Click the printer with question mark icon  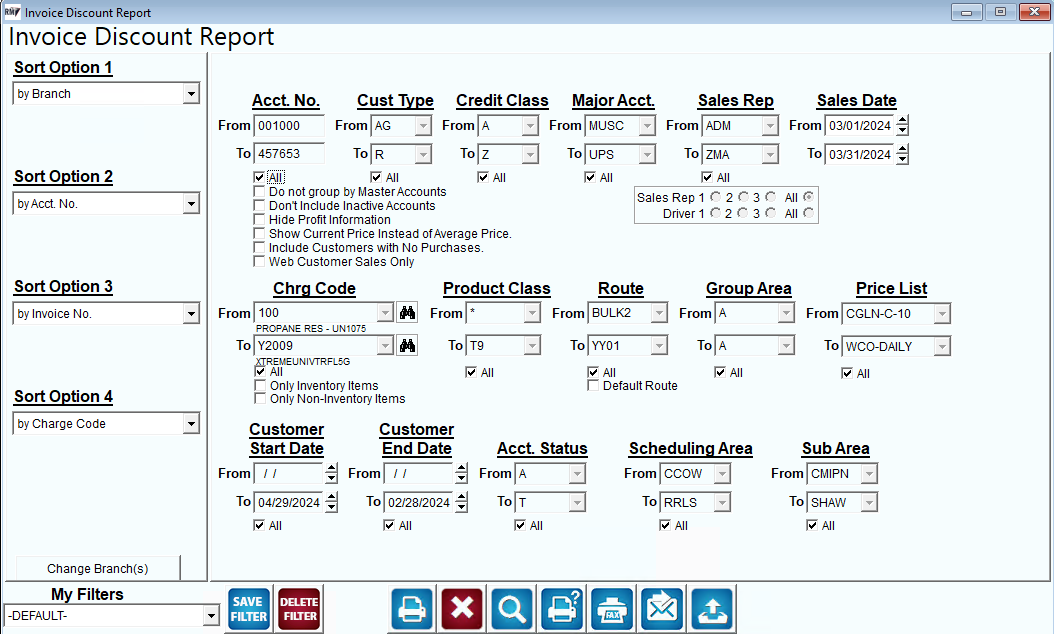[563, 609]
